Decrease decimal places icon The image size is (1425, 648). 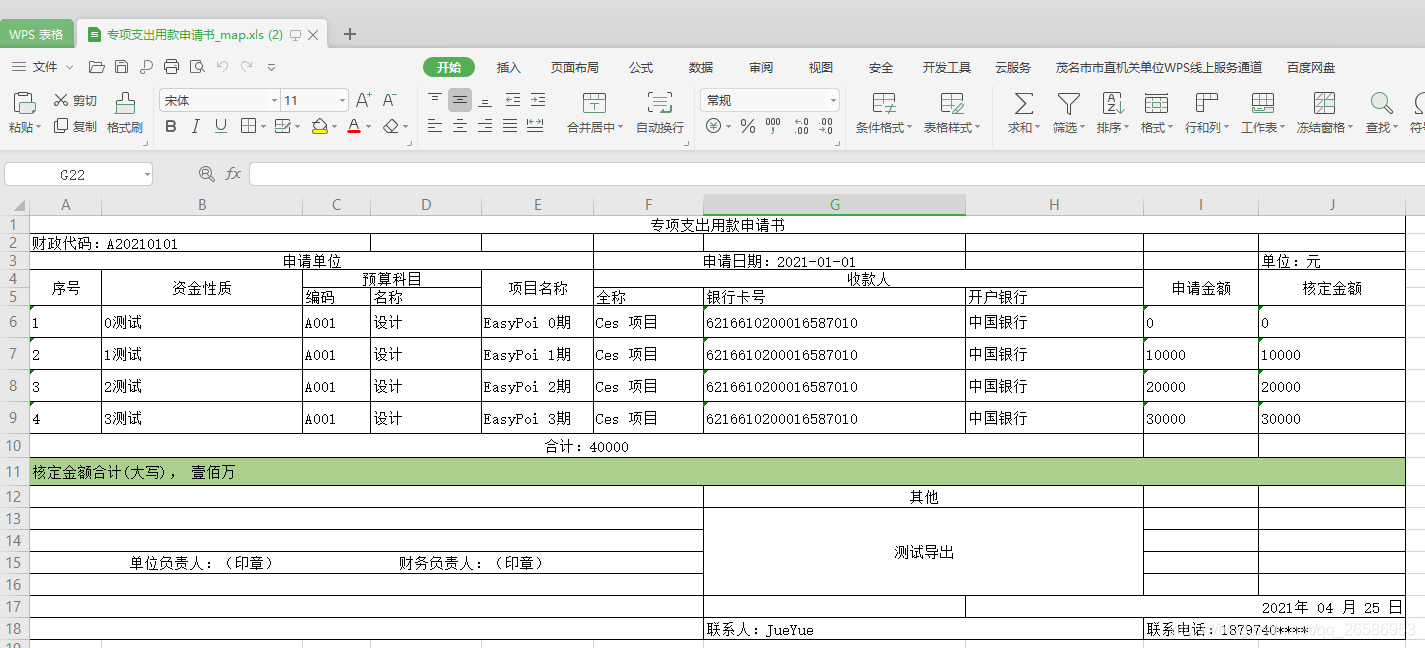tap(826, 126)
